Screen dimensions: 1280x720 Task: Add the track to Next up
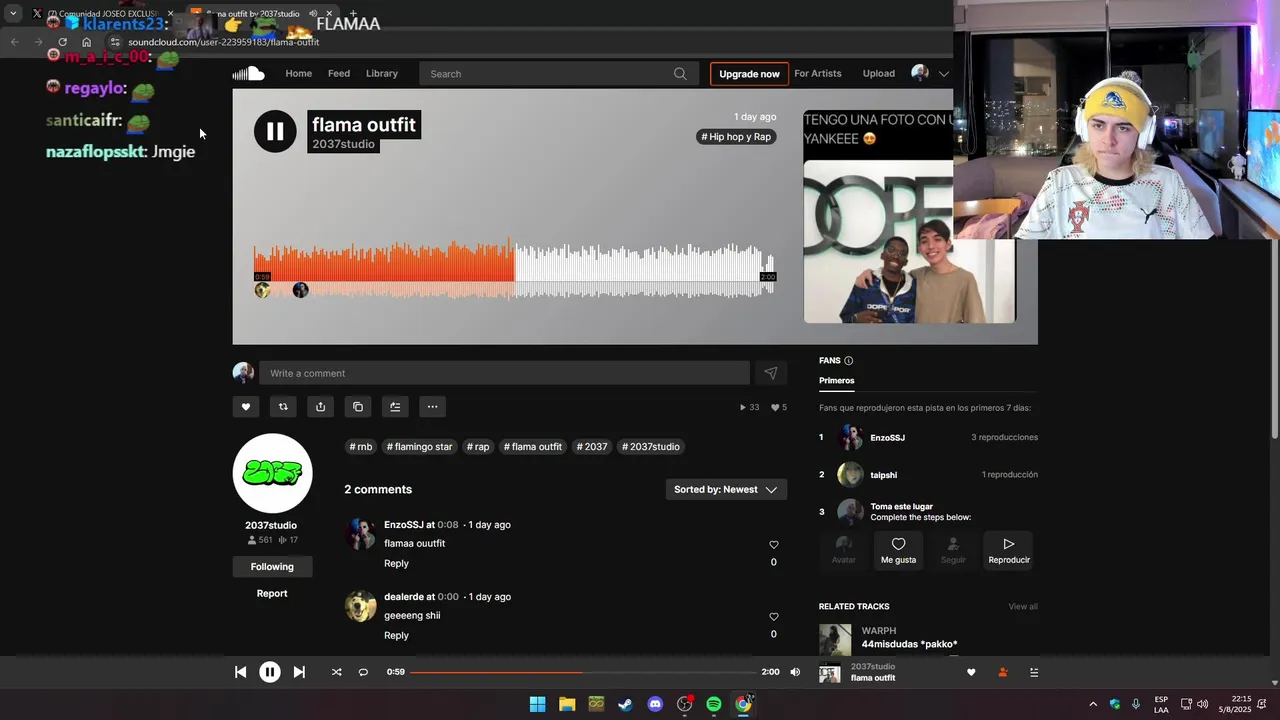tap(395, 407)
